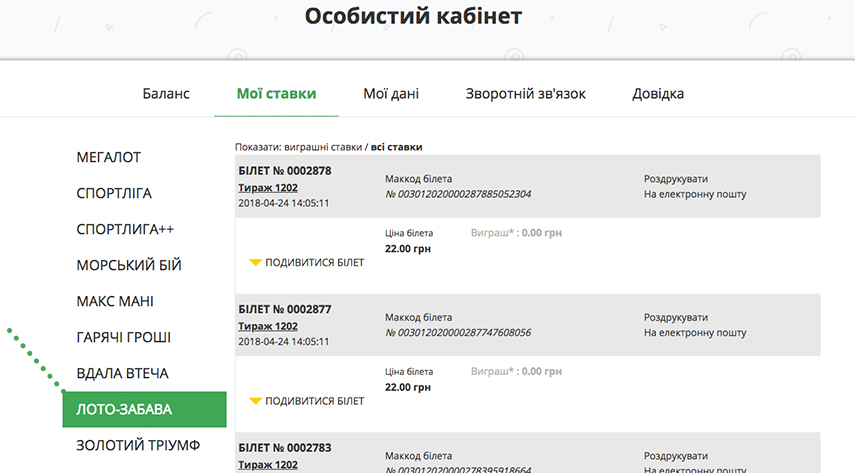Select ВДАЛА ВТЕЧА in the sidebar

(122, 374)
